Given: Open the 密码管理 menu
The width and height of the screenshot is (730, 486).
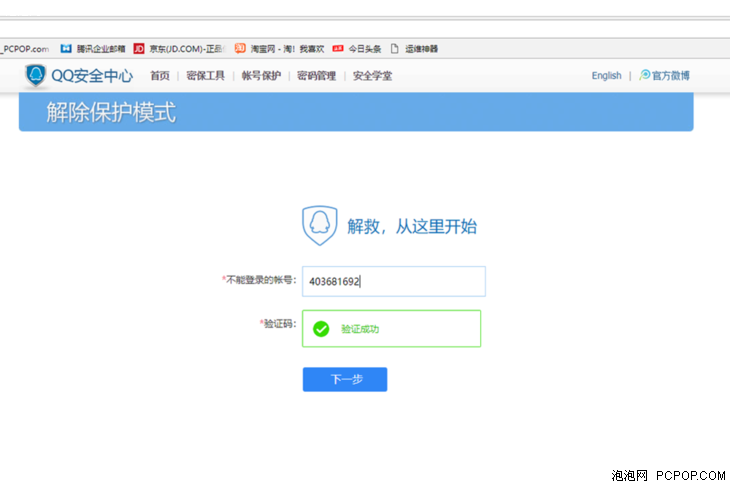Looking at the screenshot, I should [316, 76].
